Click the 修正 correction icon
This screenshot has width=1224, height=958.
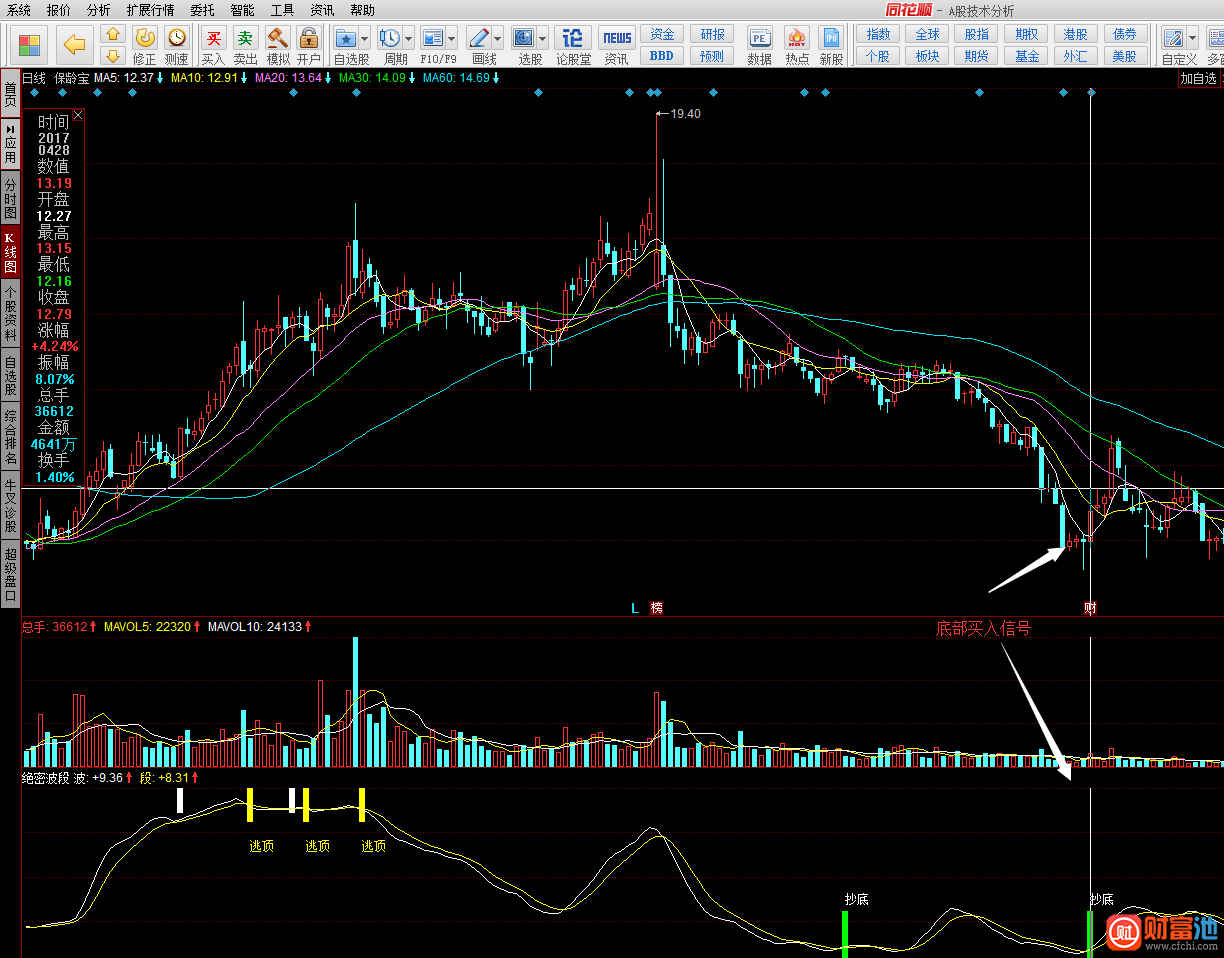pos(145,38)
